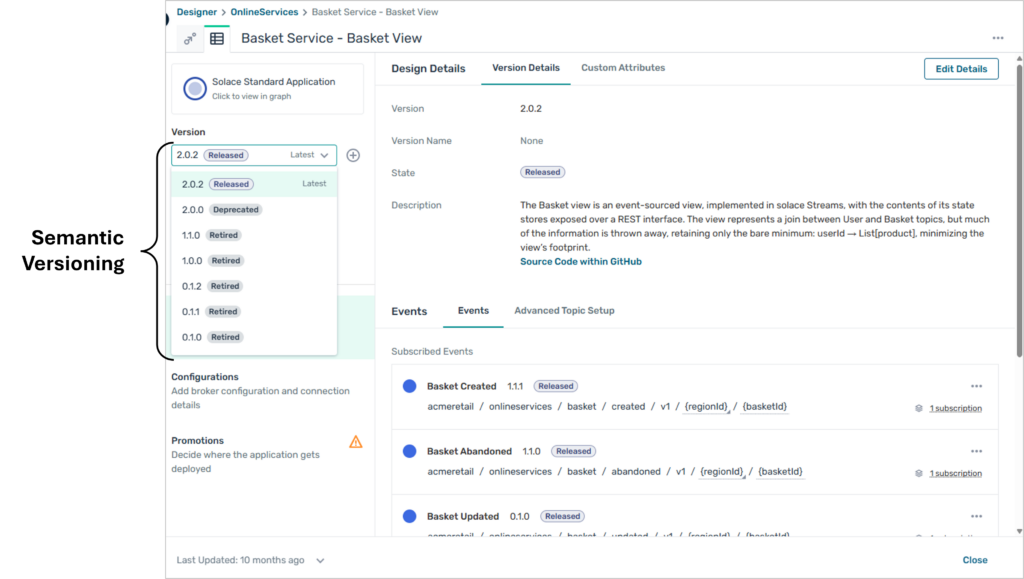Navigate to OnlineServices in breadcrumb

(264, 12)
